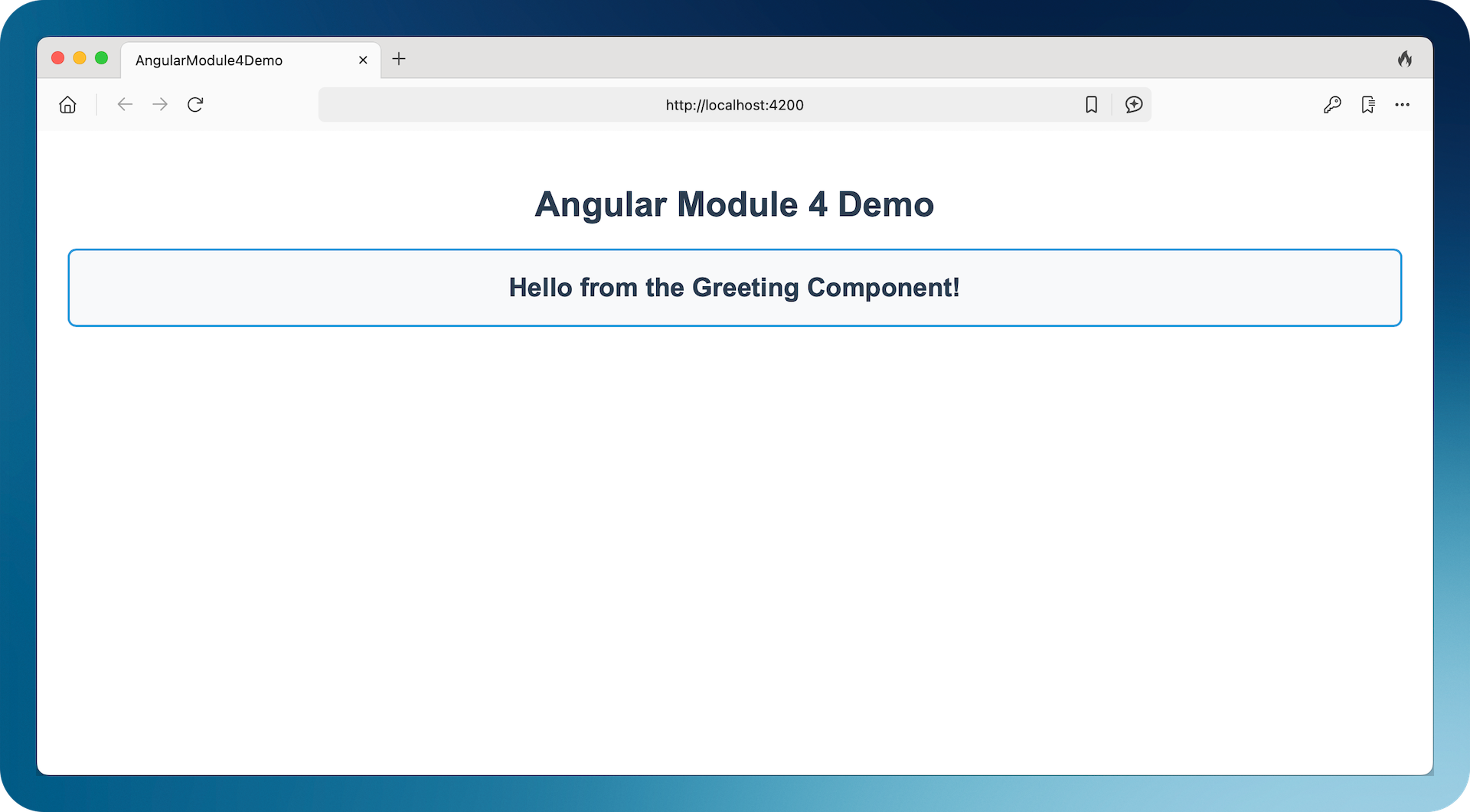Image resolution: width=1470 pixels, height=812 pixels.
Task: Select the localhost:4200 URL text
Action: [733, 105]
